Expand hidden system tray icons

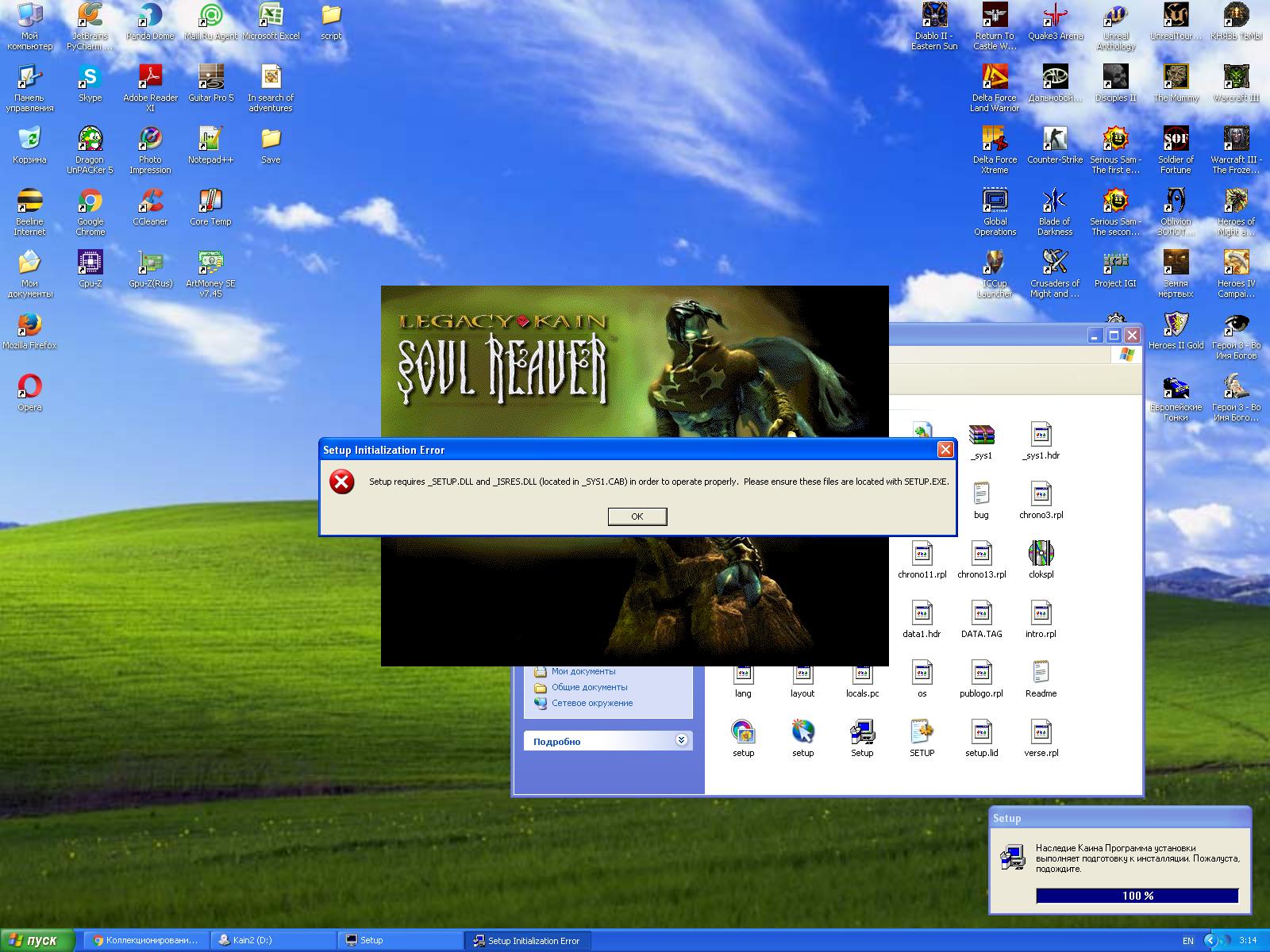pos(1210,940)
